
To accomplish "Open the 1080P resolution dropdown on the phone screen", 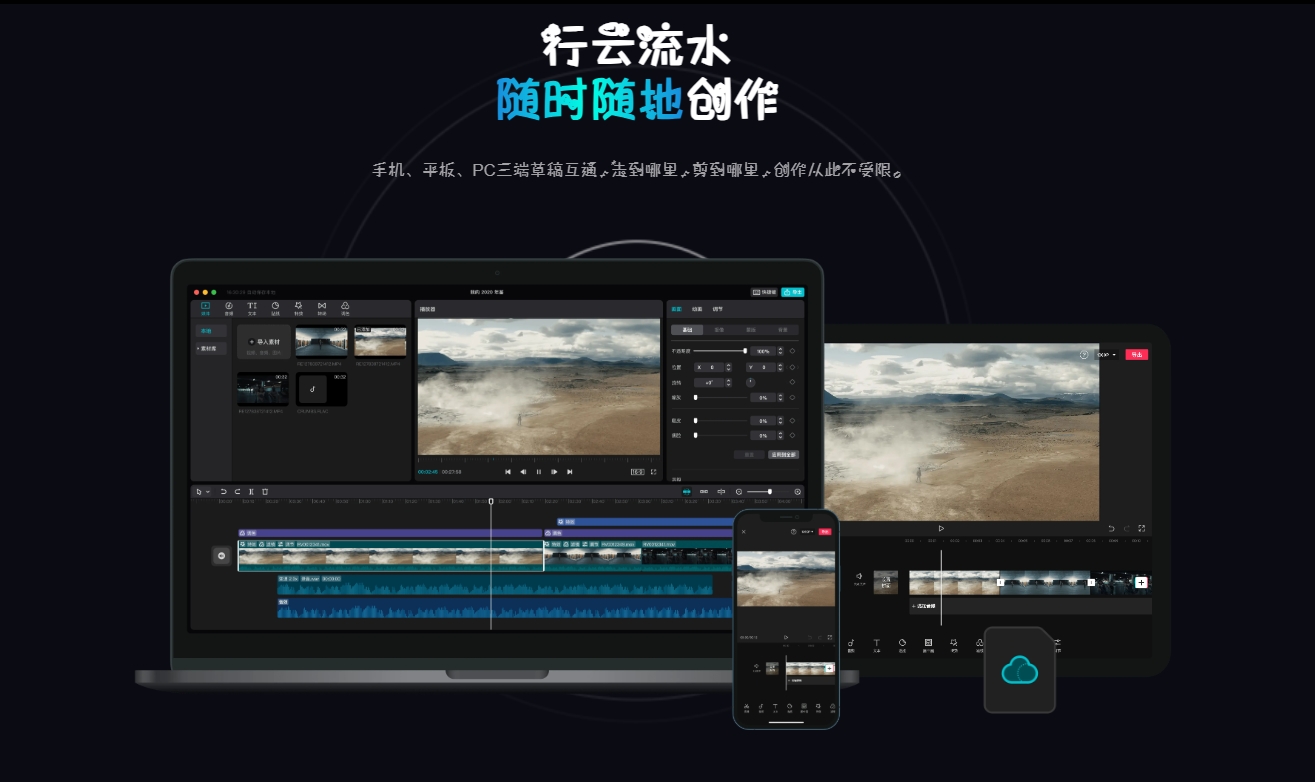I will [x=807, y=532].
